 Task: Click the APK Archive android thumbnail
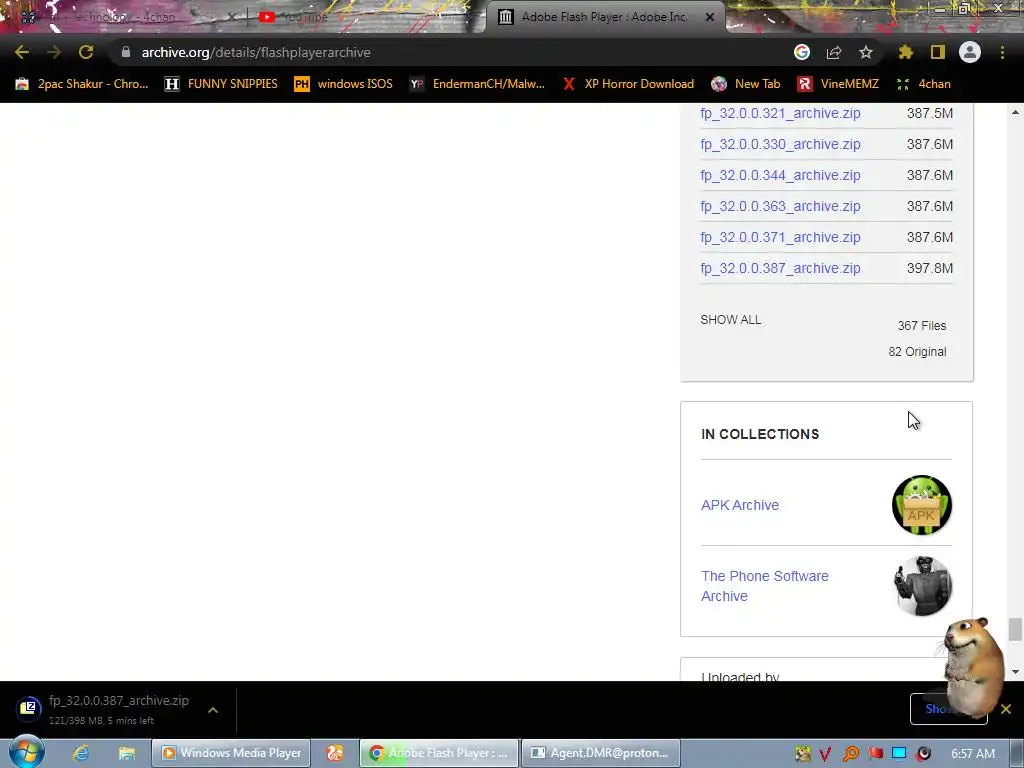(921, 505)
